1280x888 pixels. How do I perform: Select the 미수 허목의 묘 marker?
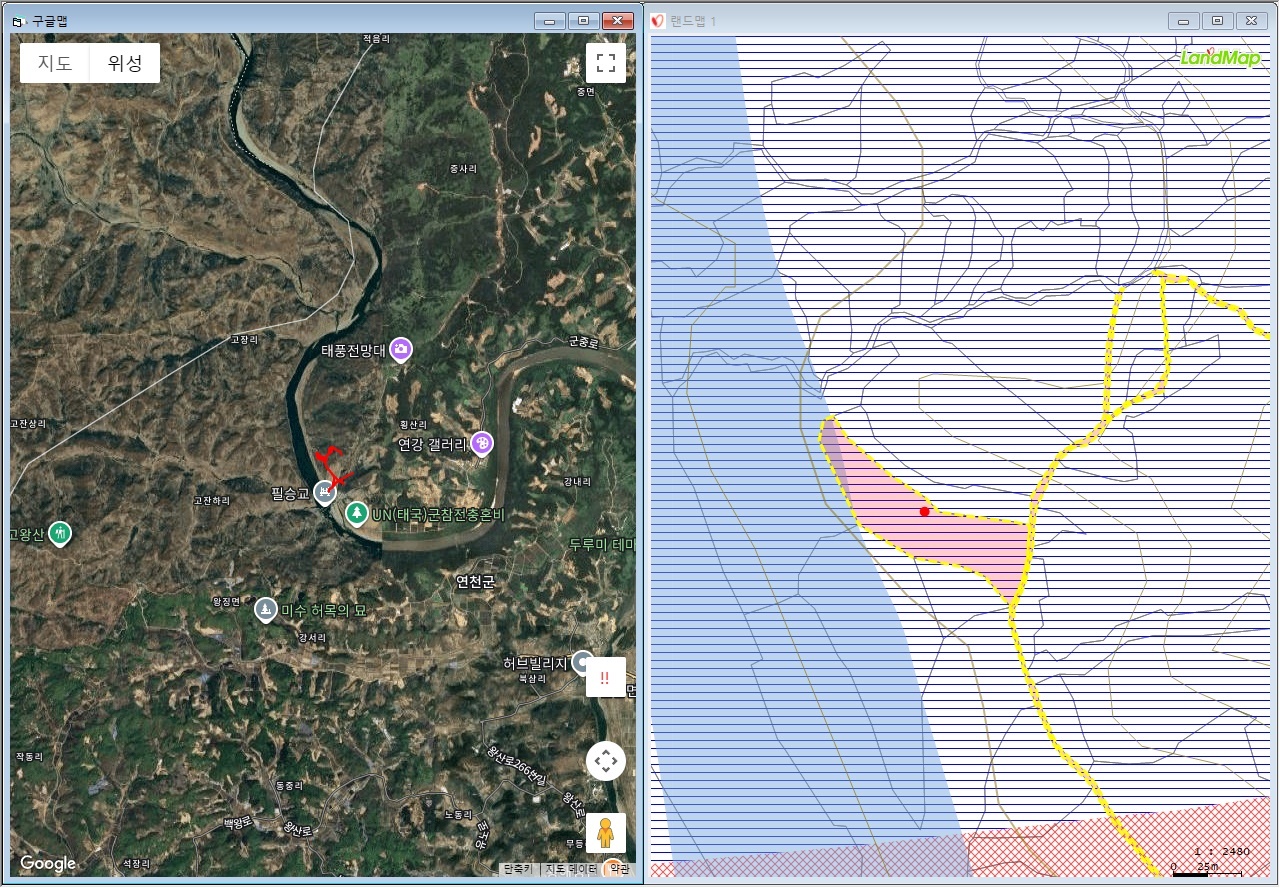point(265,609)
